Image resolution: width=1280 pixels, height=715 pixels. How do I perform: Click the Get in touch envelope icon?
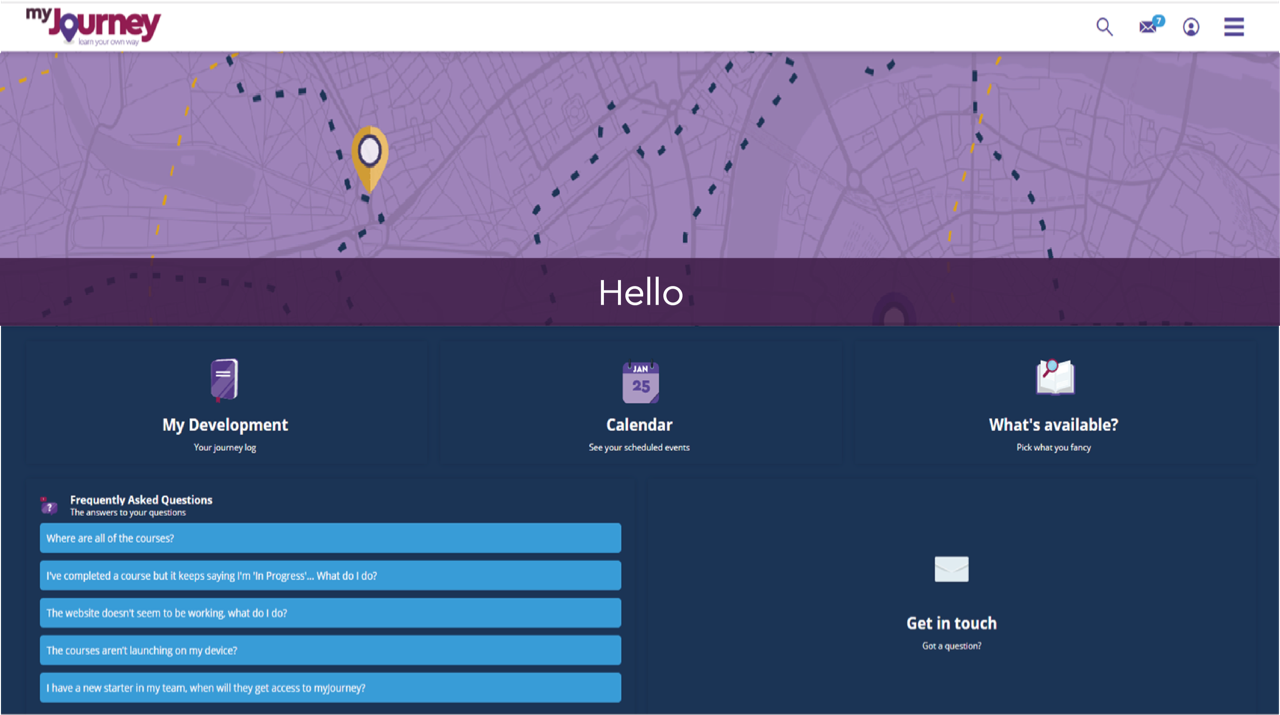951,569
